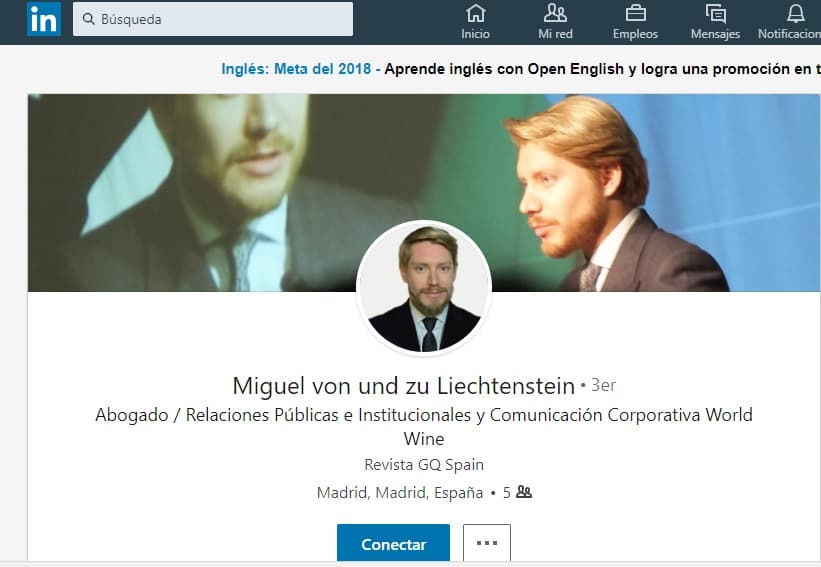Type in the Búsqueda search field
Screen dimensions: 821x567
point(220,19)
